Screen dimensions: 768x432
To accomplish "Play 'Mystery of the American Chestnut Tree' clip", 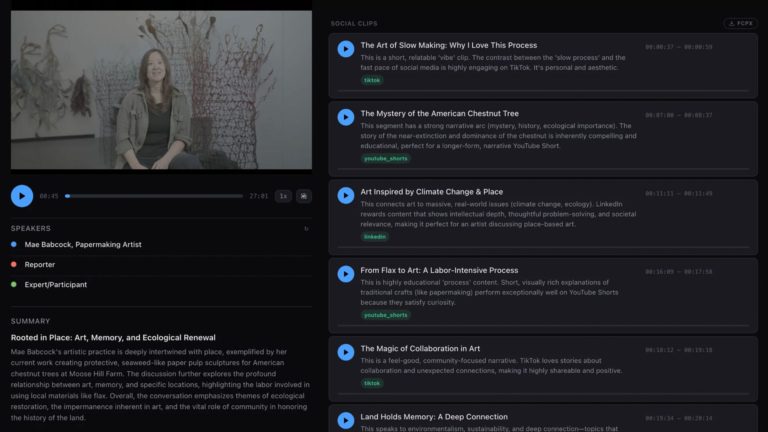I will pyautogui.click(x=346, y=117).
